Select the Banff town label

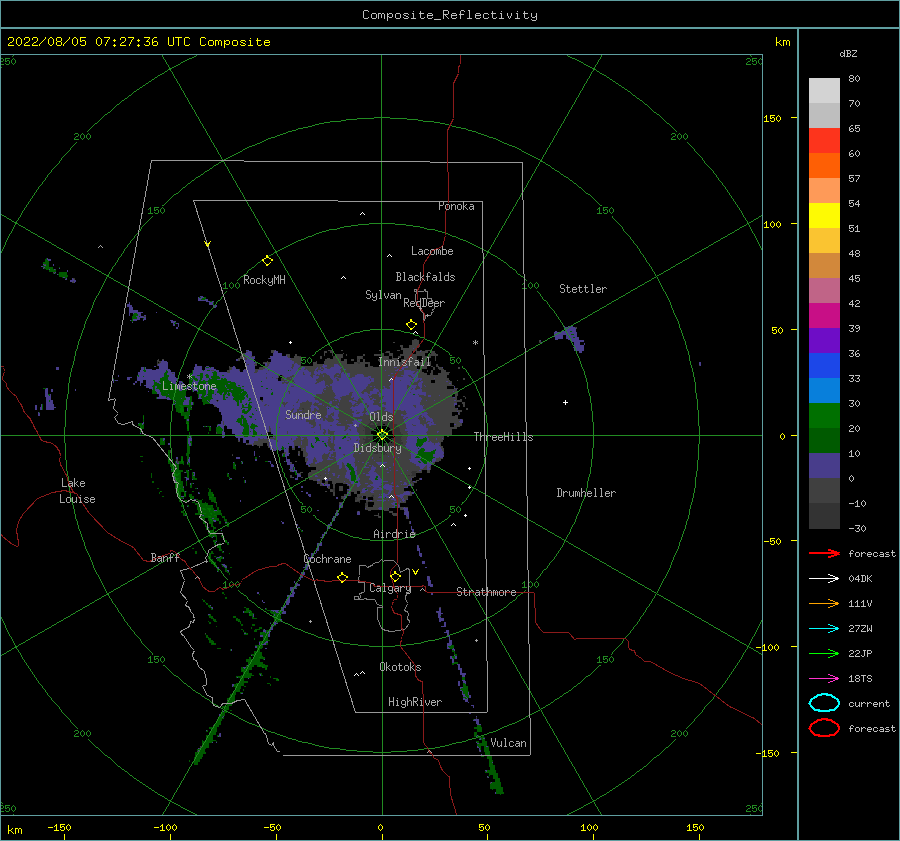click(x=165, y=557)
